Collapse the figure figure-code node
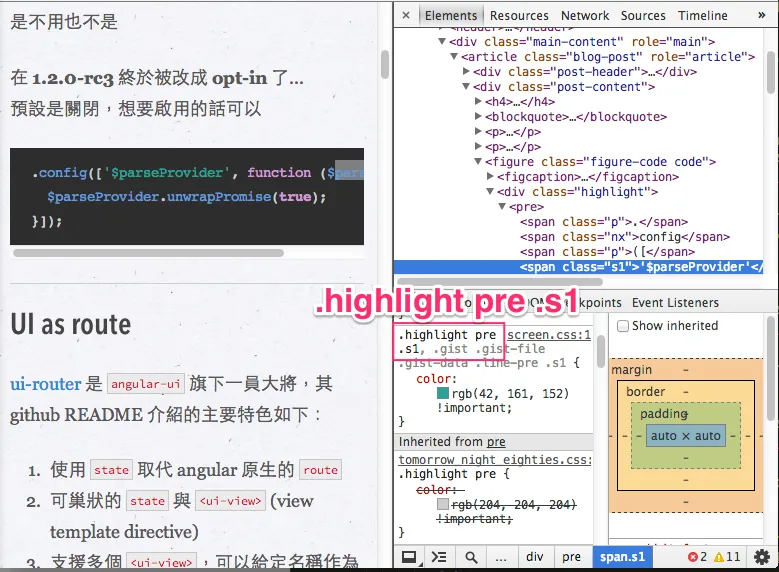 (478, 162)
